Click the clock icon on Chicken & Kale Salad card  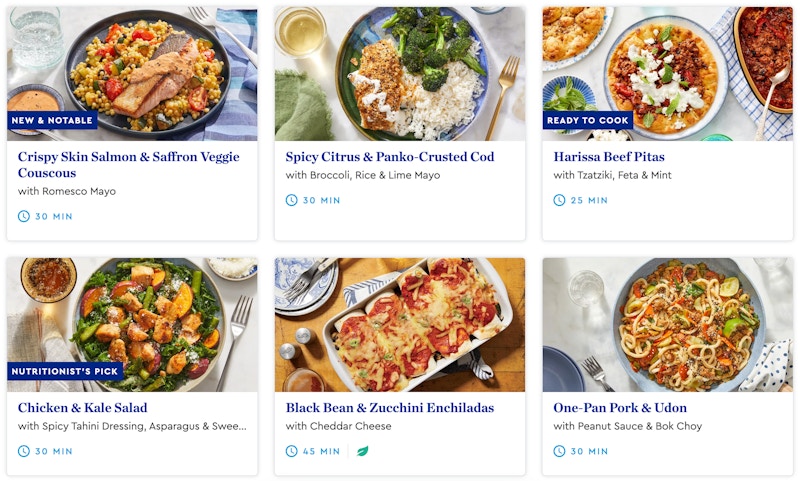(24, 451)
